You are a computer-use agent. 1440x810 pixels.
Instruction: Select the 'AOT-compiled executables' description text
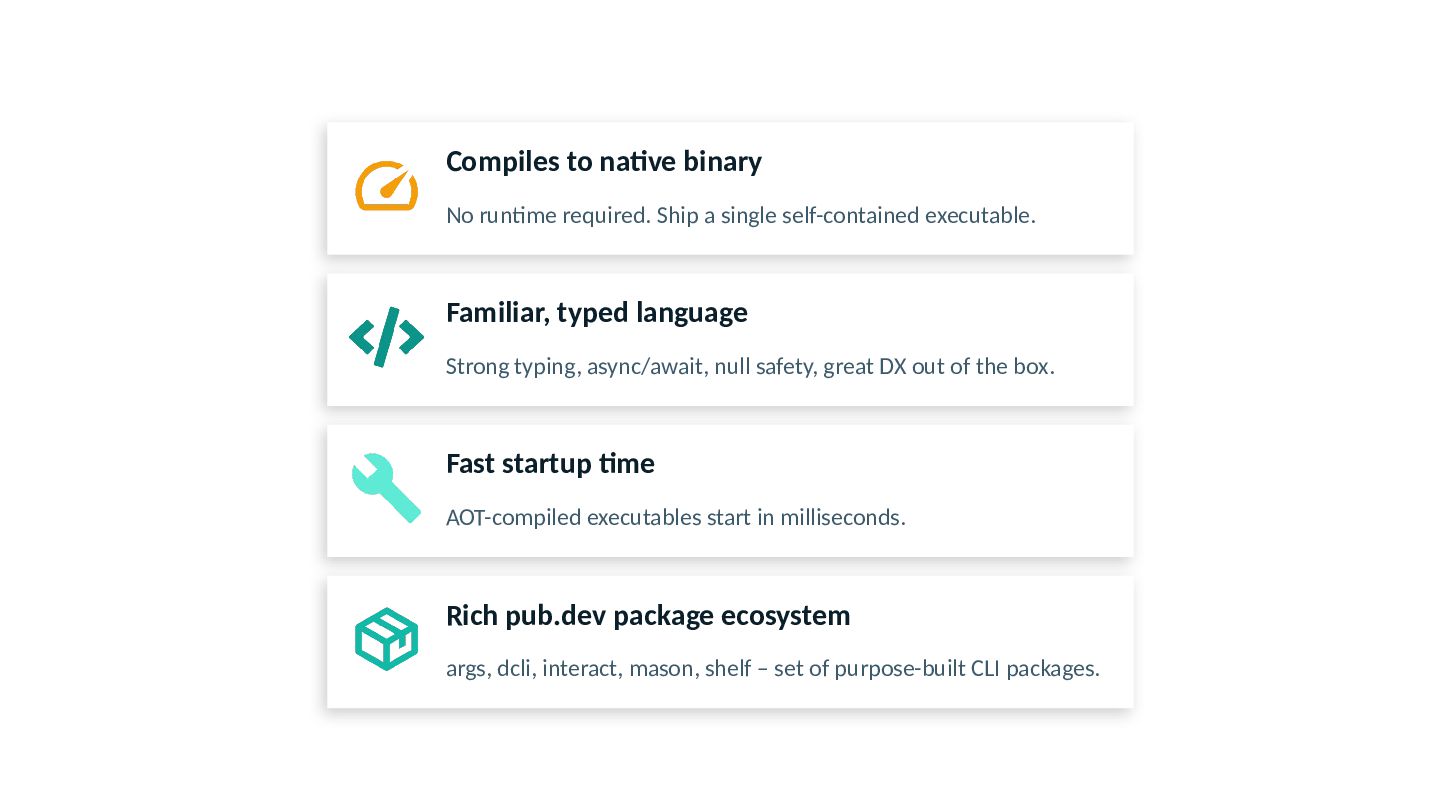coord(675,517)
